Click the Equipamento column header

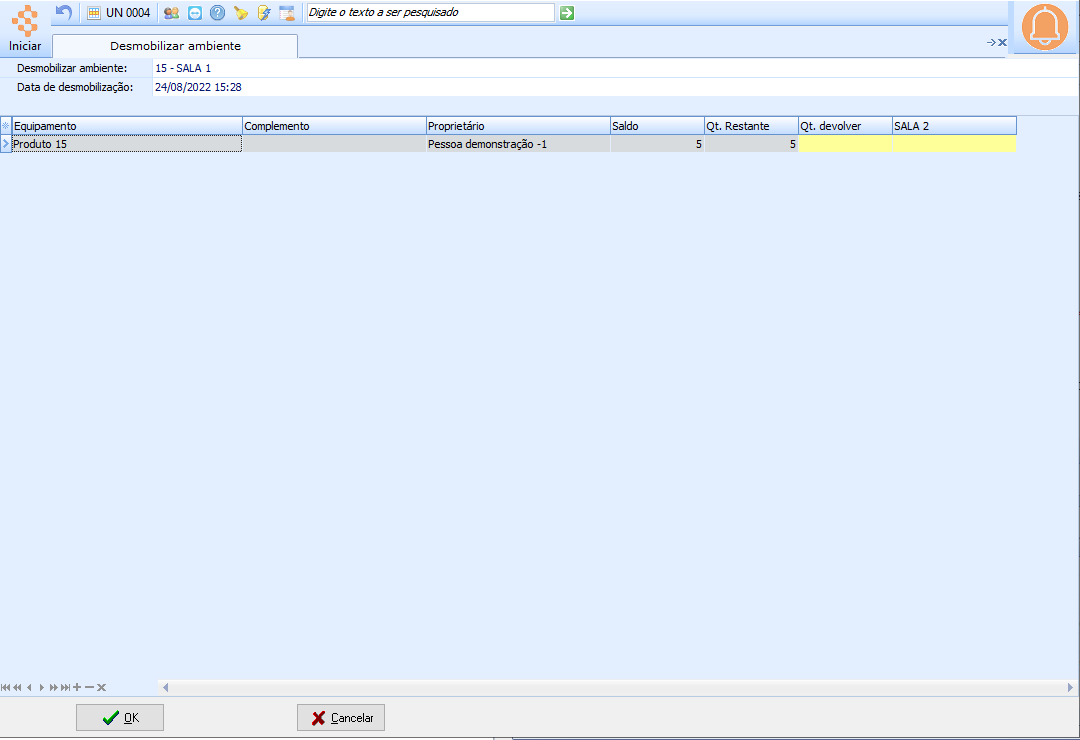coord(127,126)
